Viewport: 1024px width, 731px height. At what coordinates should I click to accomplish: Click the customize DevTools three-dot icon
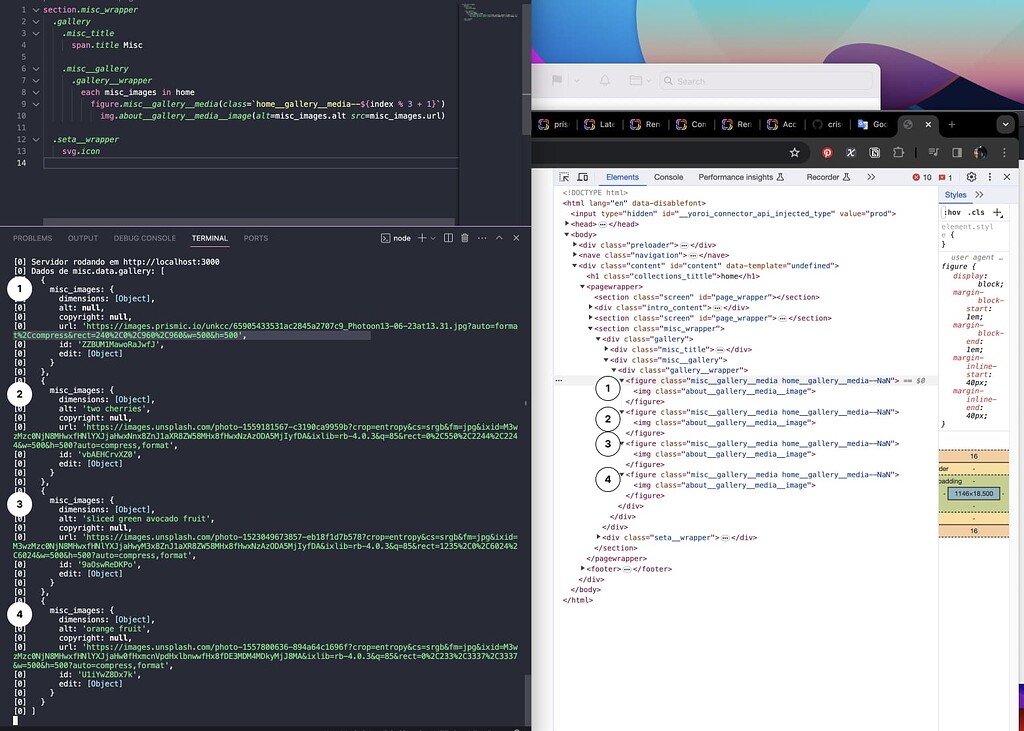coord(990,177)
